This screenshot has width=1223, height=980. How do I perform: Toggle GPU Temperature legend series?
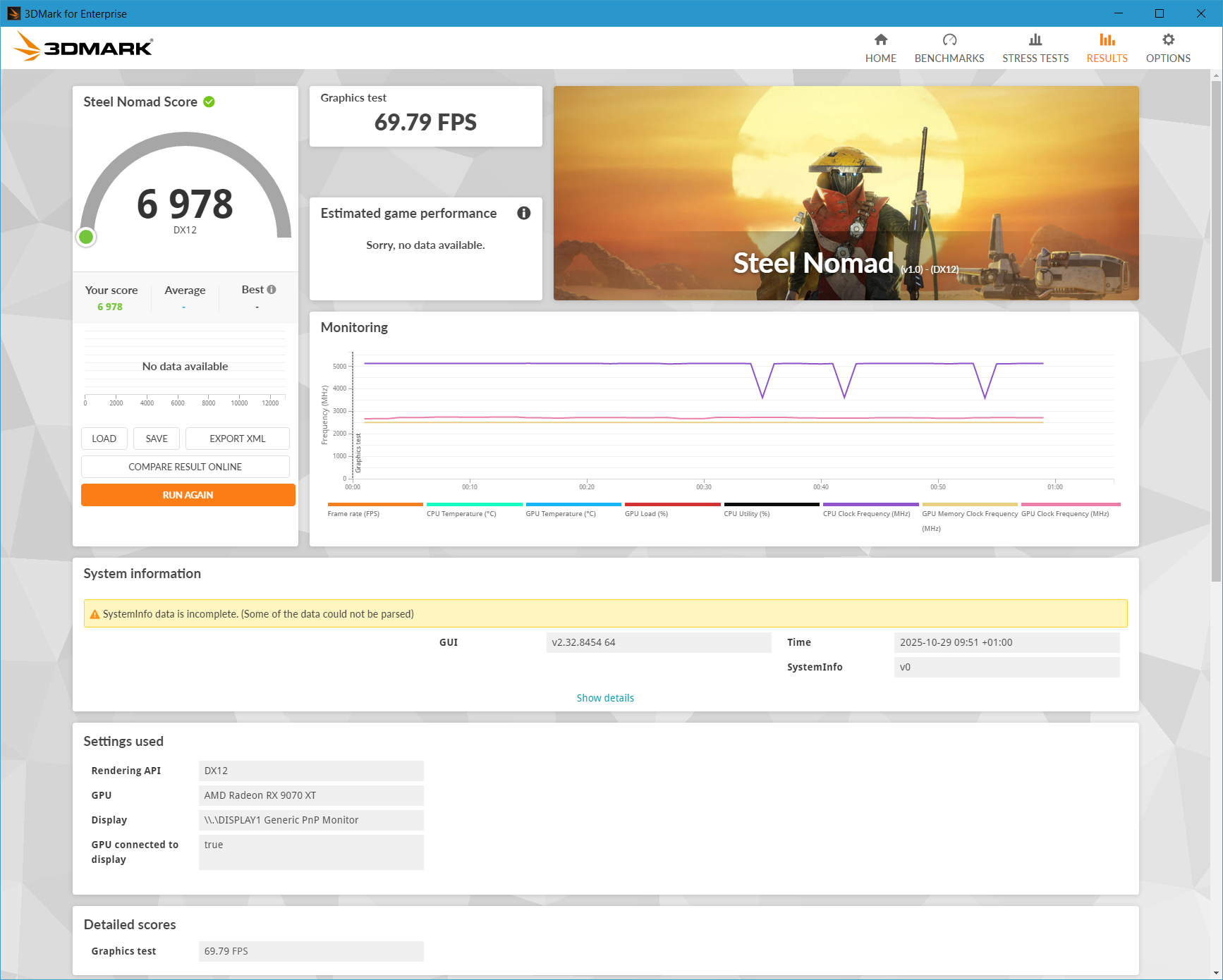(561, 513)
